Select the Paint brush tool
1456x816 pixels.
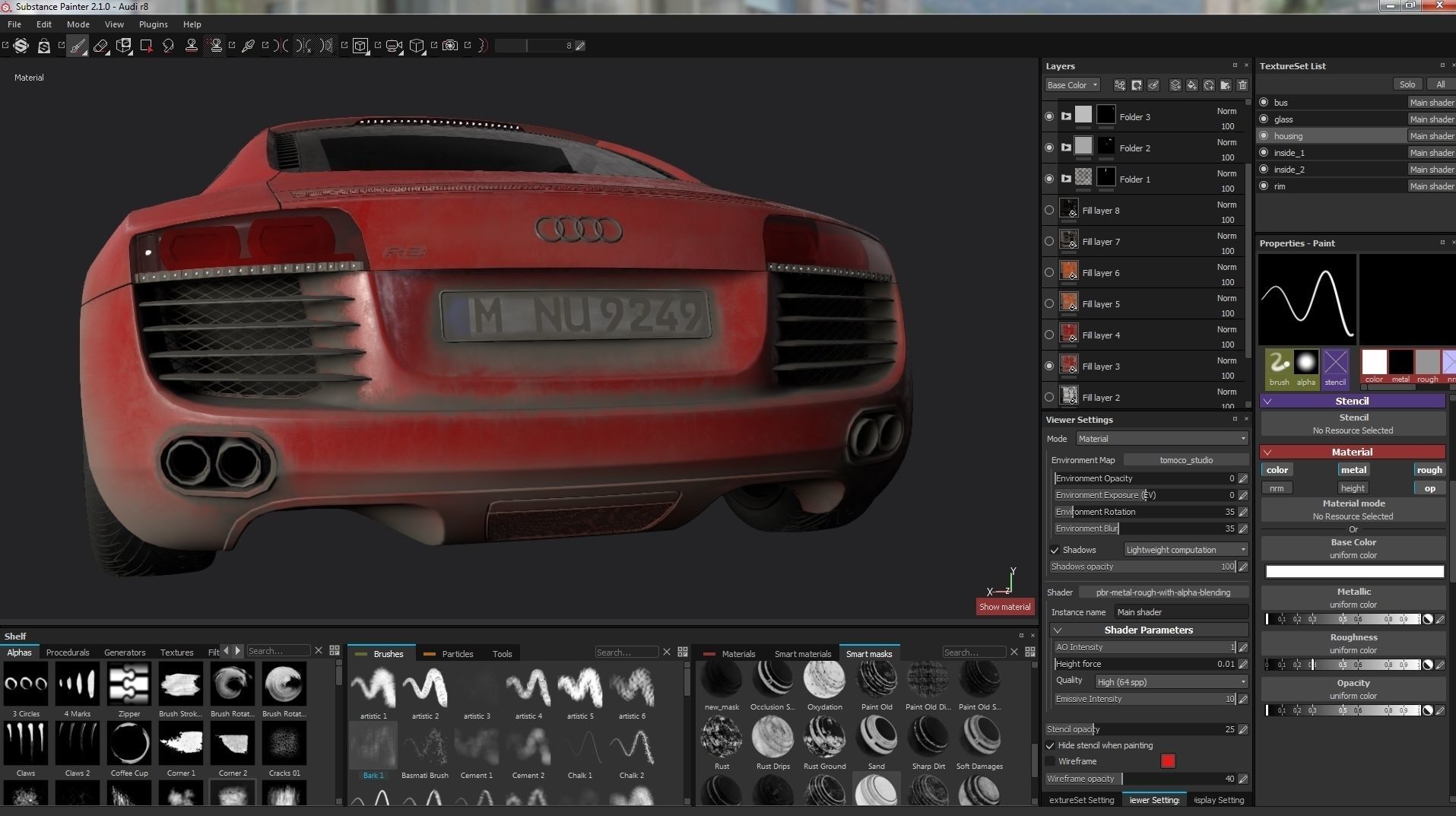(x=78, y=46)
